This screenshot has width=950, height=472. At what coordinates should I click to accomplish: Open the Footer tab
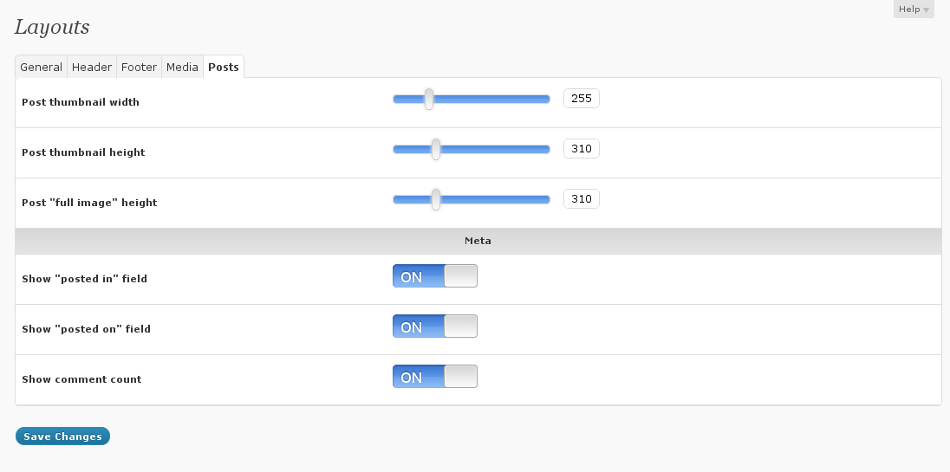(x=139, y=67)
